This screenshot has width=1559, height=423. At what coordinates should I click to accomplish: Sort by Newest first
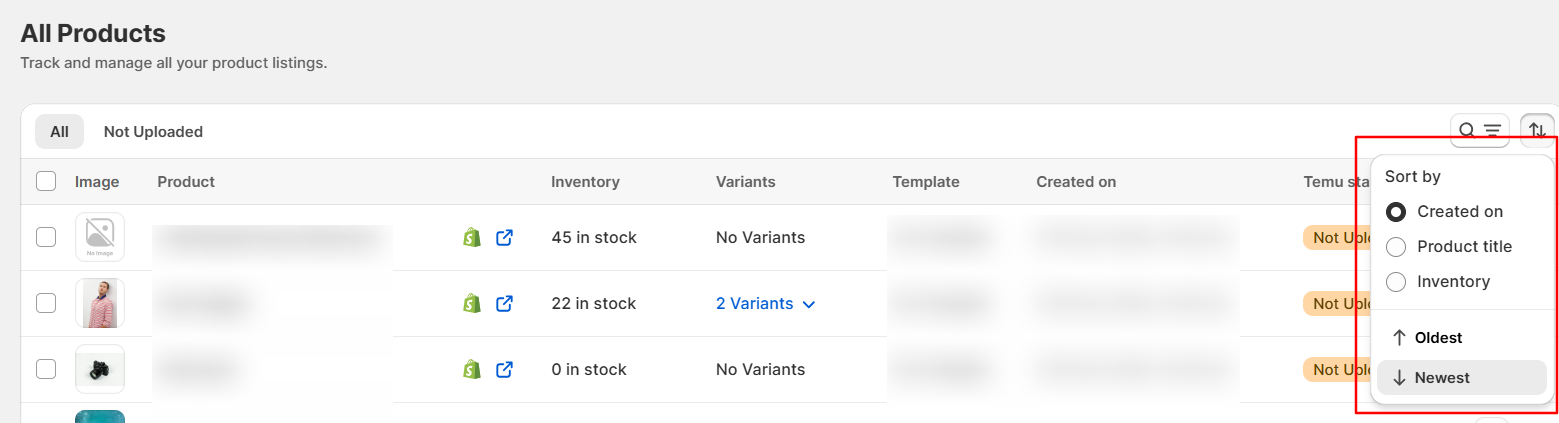1462,378
